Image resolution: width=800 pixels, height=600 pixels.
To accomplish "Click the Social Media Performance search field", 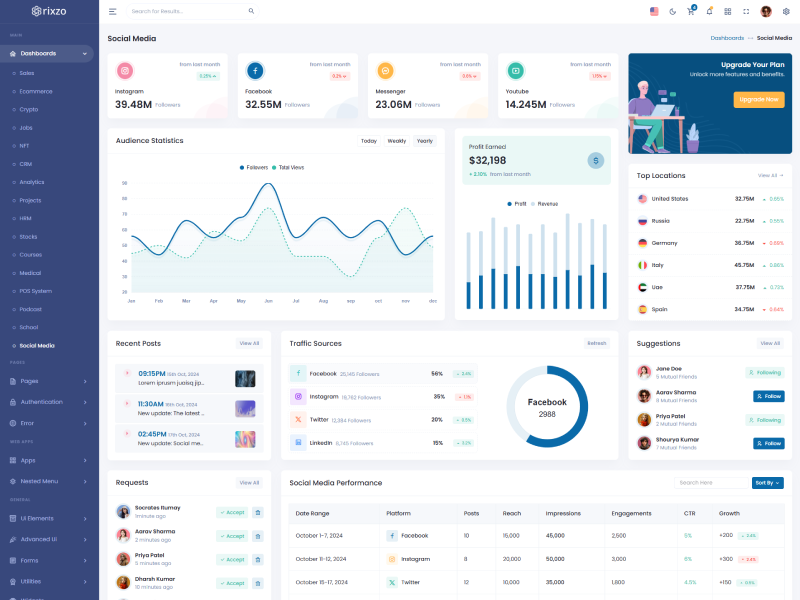I will pos(710,483).
